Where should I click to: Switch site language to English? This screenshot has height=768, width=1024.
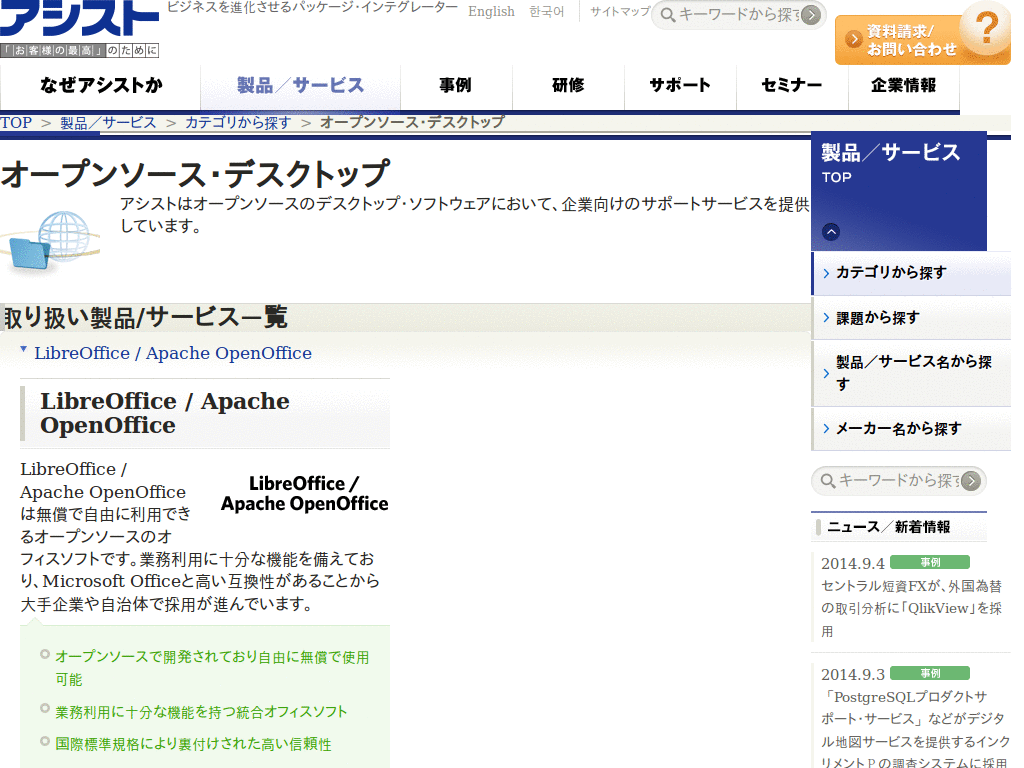click(491, 12)
